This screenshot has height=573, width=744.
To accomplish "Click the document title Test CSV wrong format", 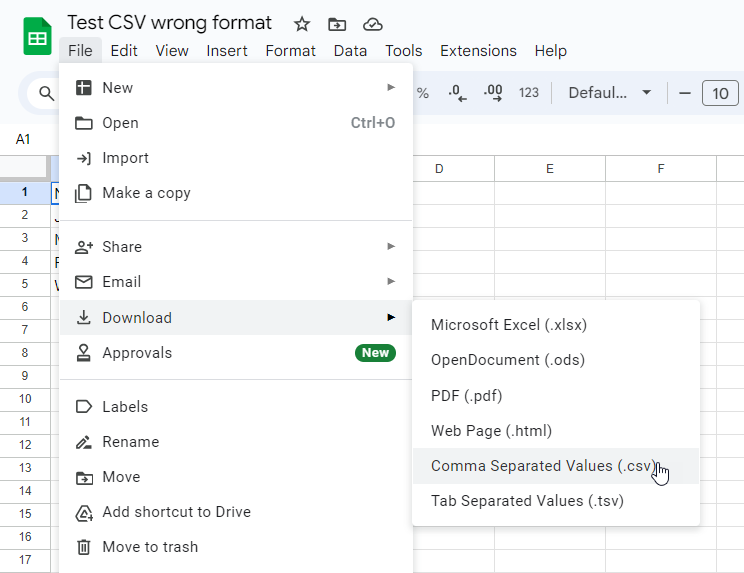I will click(x=169, y=23).
